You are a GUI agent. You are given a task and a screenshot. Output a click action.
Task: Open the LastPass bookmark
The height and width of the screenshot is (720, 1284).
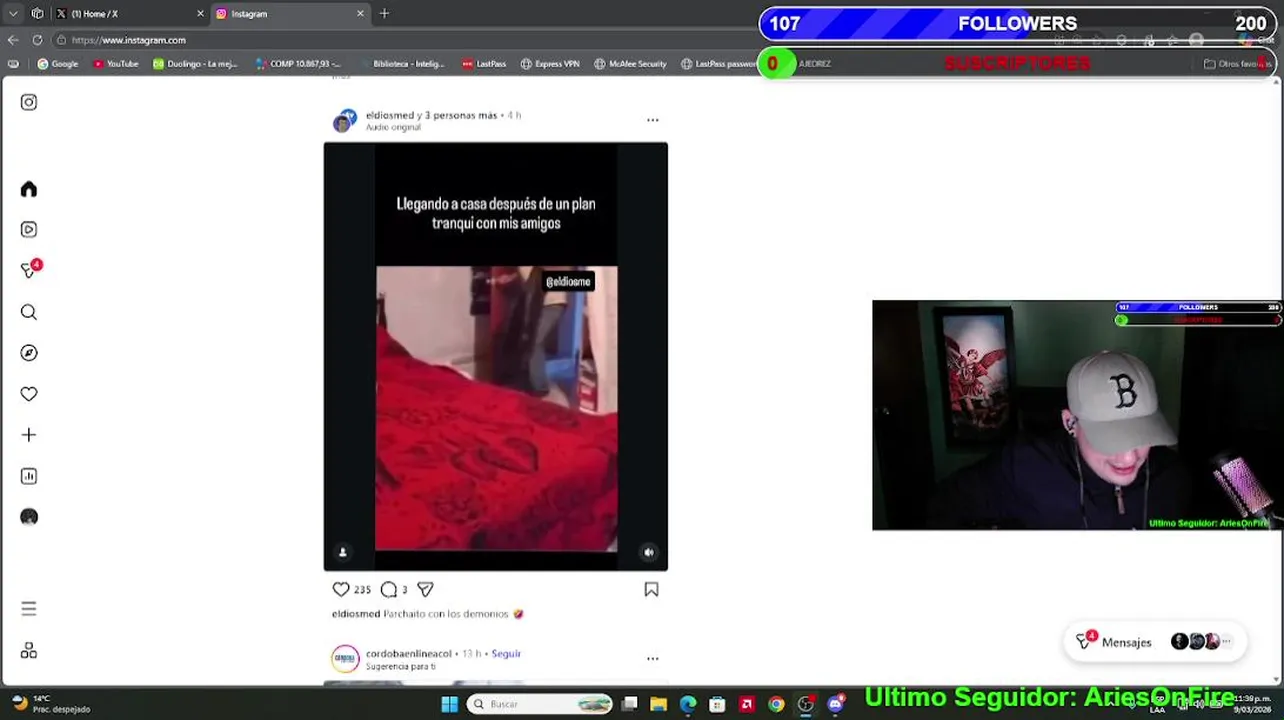(x=484, y=64)
